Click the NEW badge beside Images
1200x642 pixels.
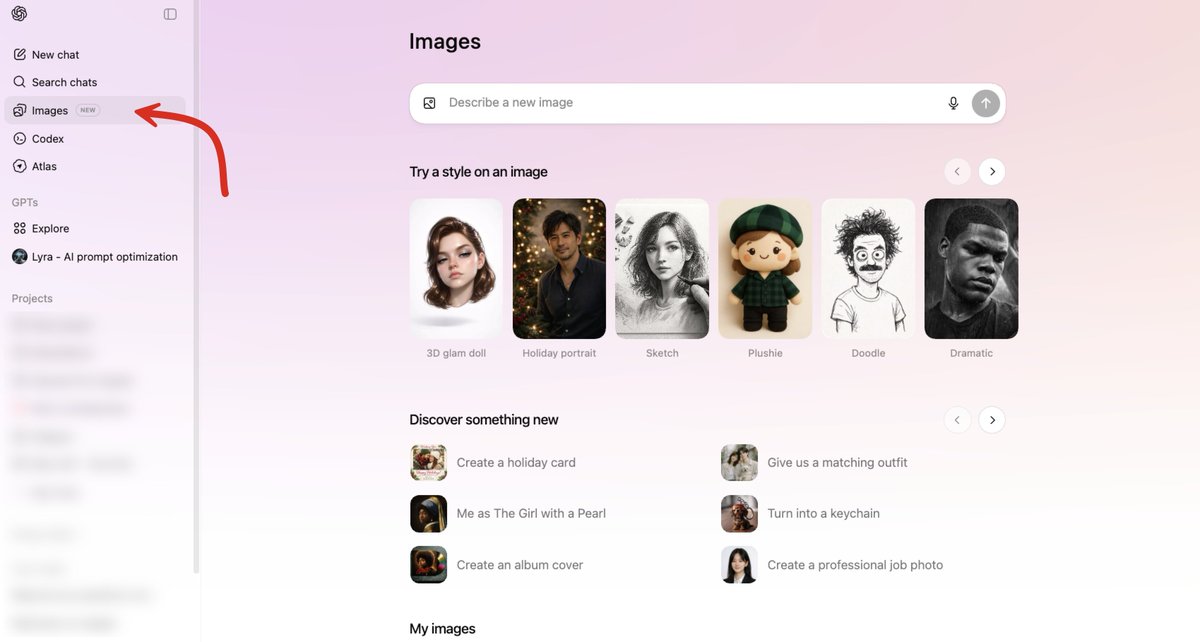coord(88,110)
